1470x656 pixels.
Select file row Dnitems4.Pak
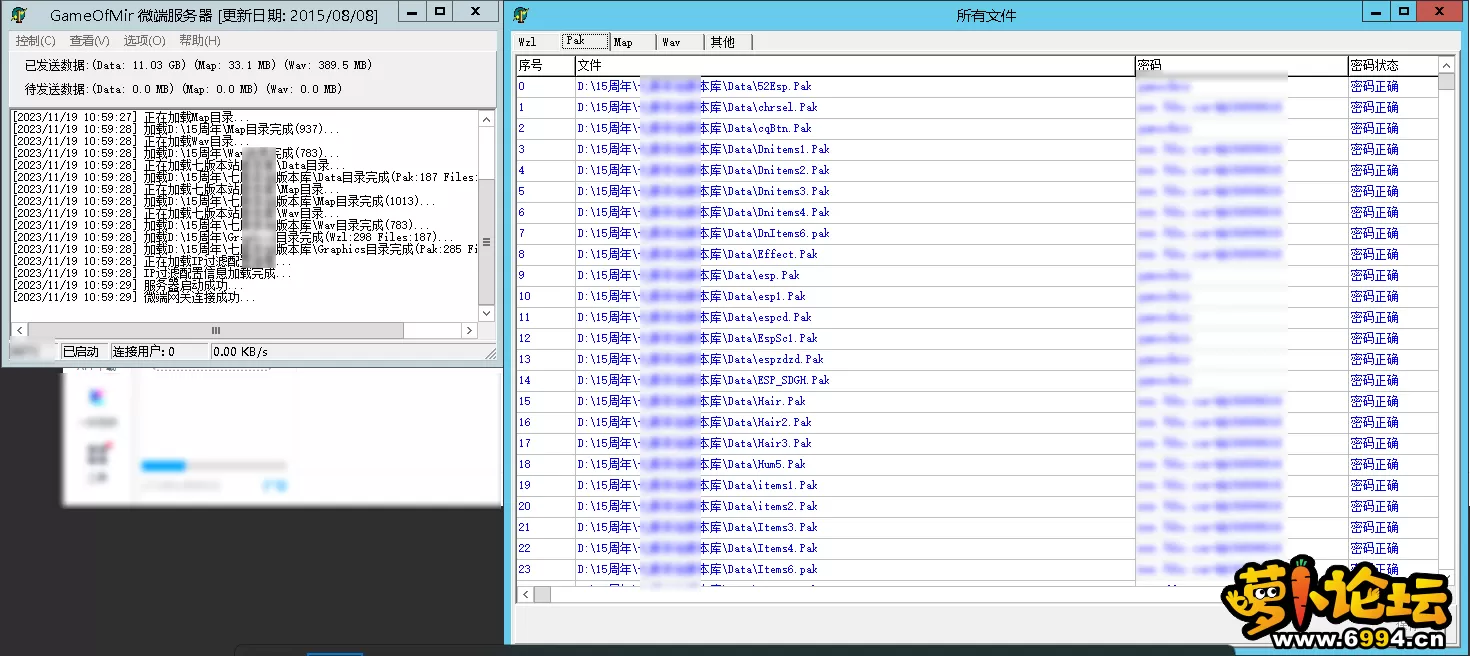pos(977,212)
